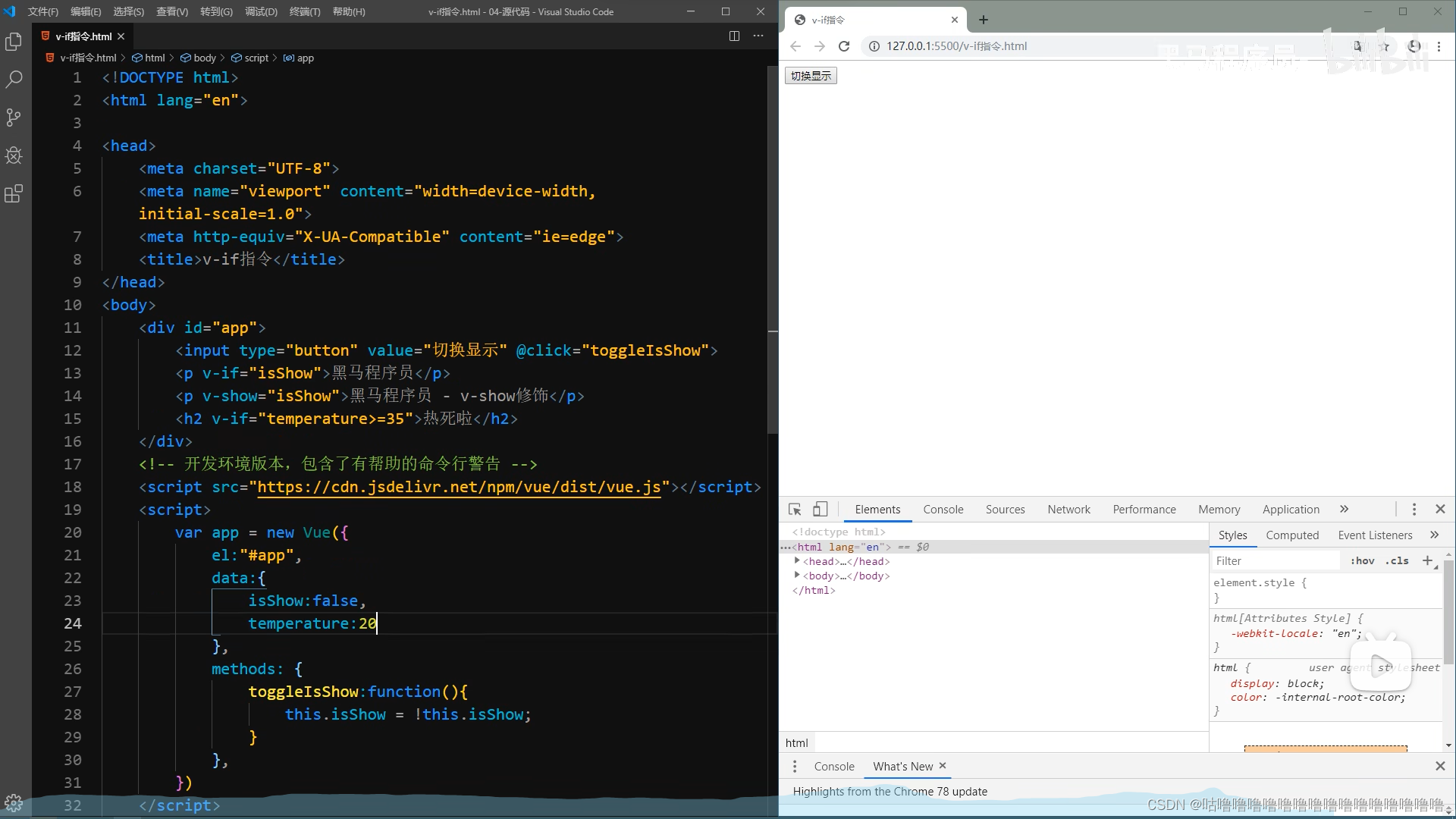Open VS Code settings gear at bottom left
The width and height of the screenshot is (1456, 819).
click(14, 803)
